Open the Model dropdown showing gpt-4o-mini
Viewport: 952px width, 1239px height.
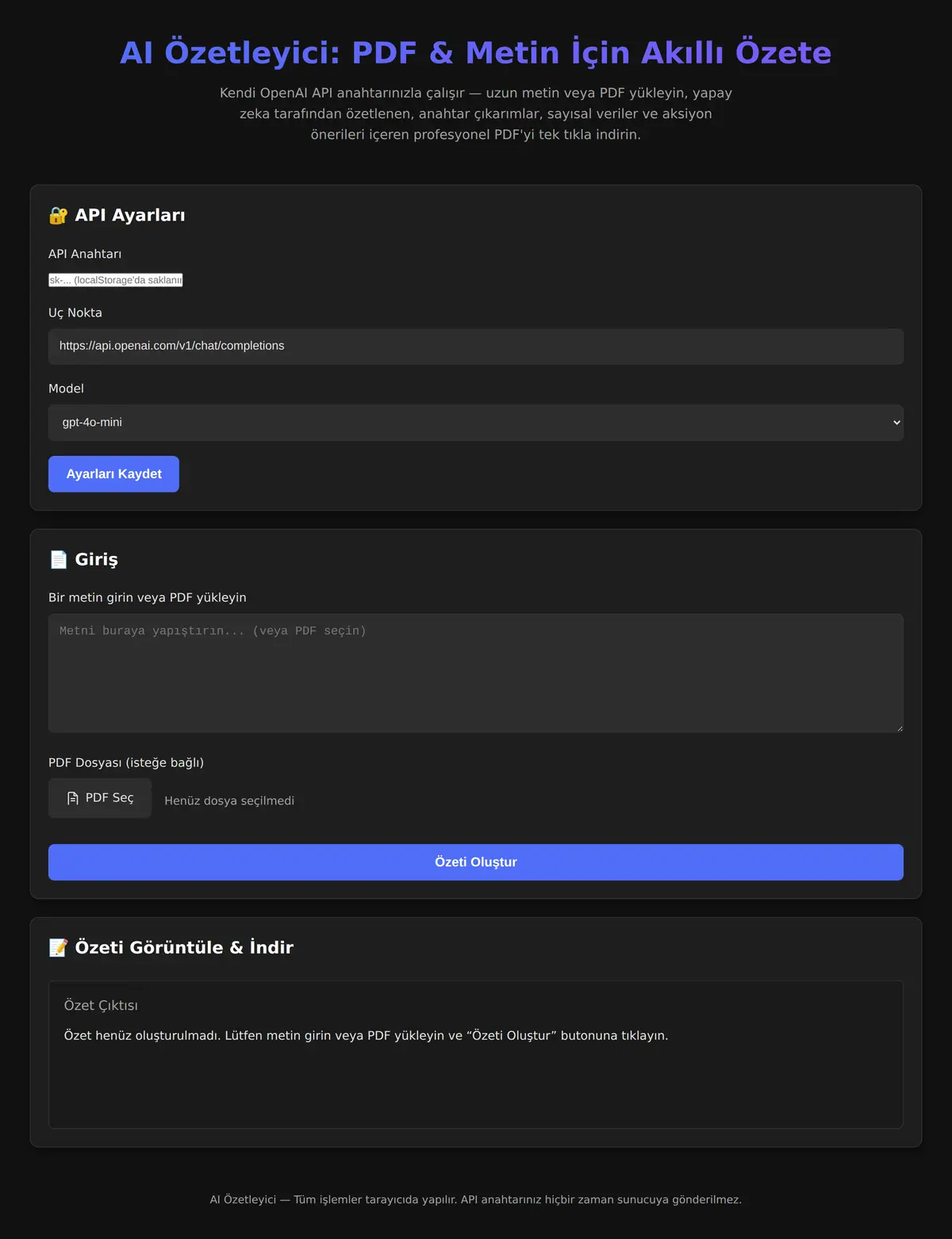click(x=476, y=423)
